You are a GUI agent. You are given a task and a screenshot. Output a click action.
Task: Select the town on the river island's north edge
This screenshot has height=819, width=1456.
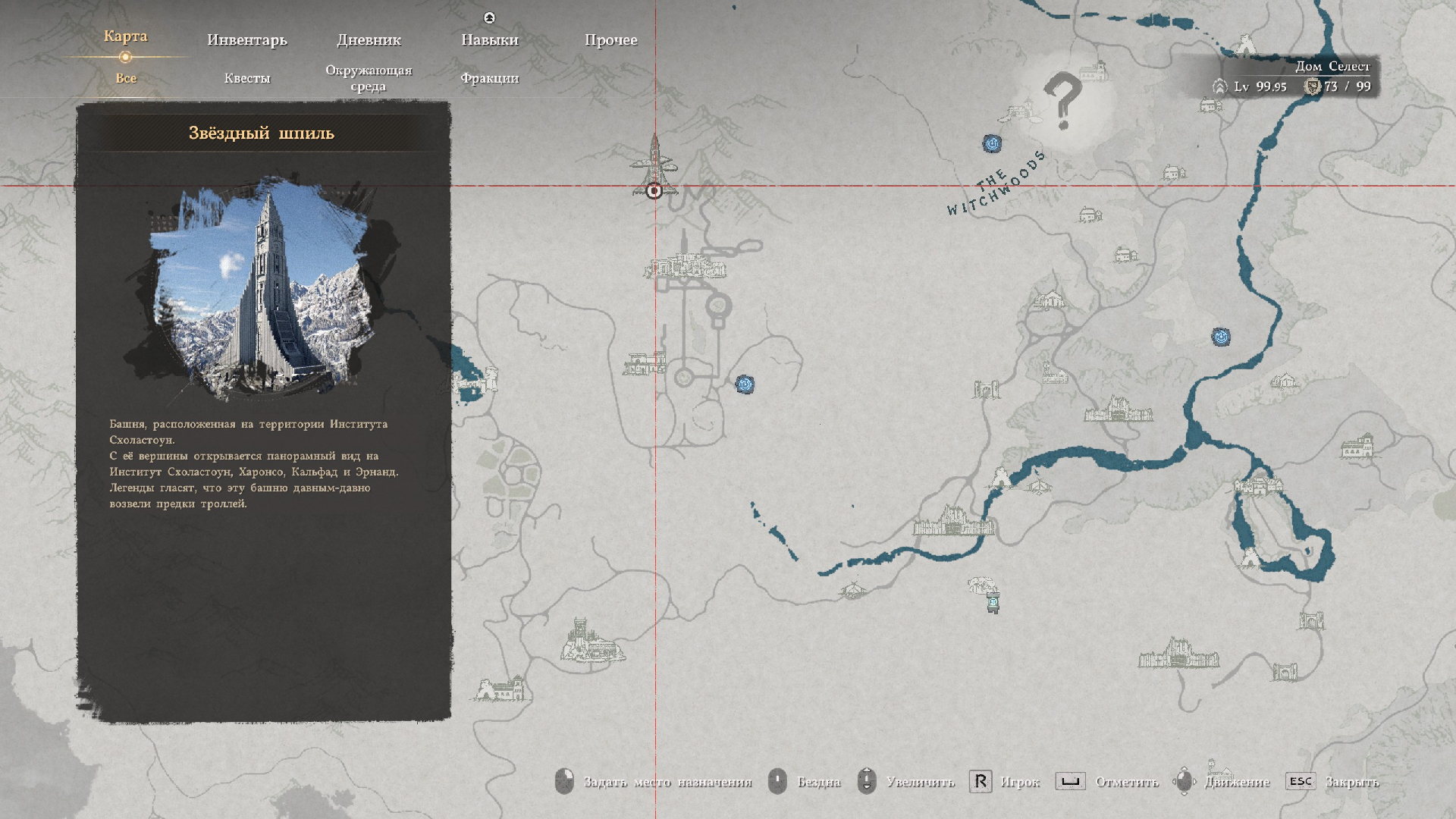click(x=1260, y=484)
